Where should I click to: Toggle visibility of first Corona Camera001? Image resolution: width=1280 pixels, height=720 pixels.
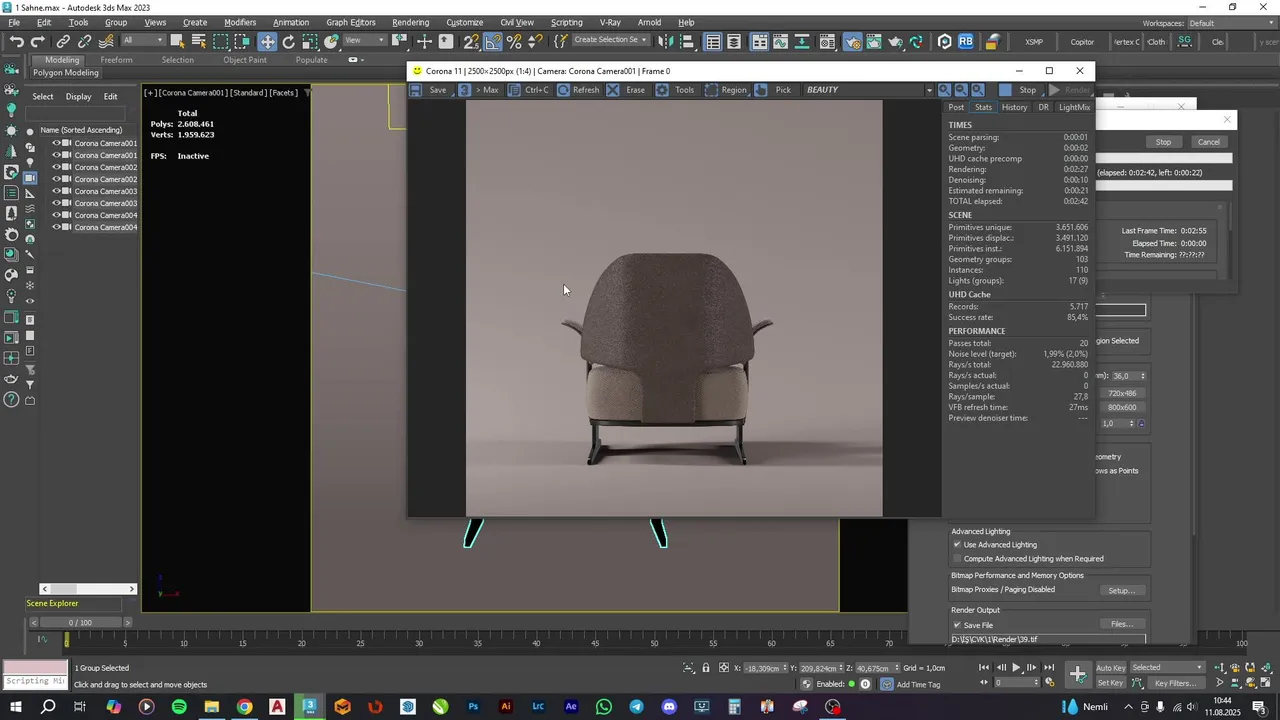(56, 143)
